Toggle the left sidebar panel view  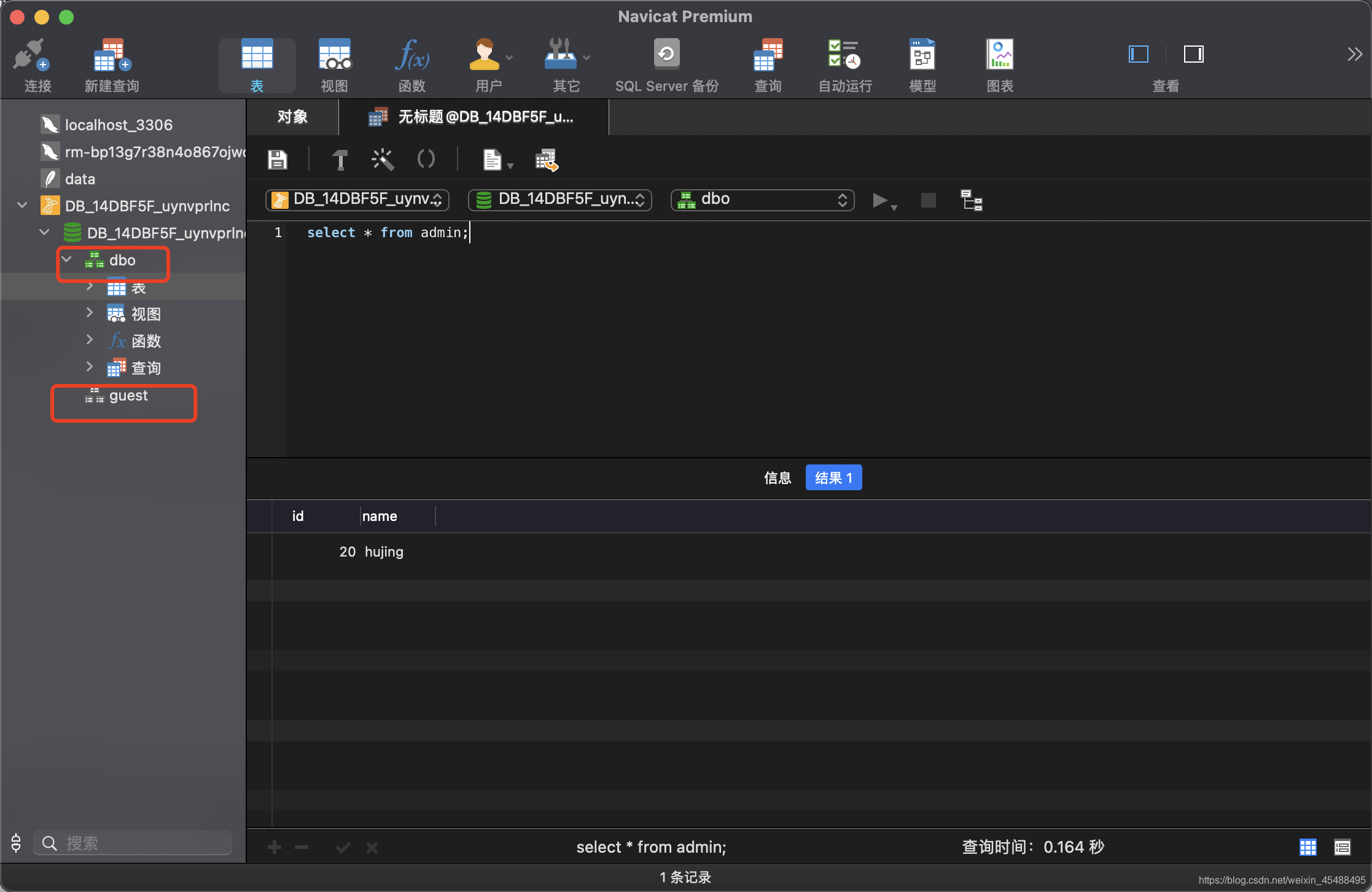1138,55
